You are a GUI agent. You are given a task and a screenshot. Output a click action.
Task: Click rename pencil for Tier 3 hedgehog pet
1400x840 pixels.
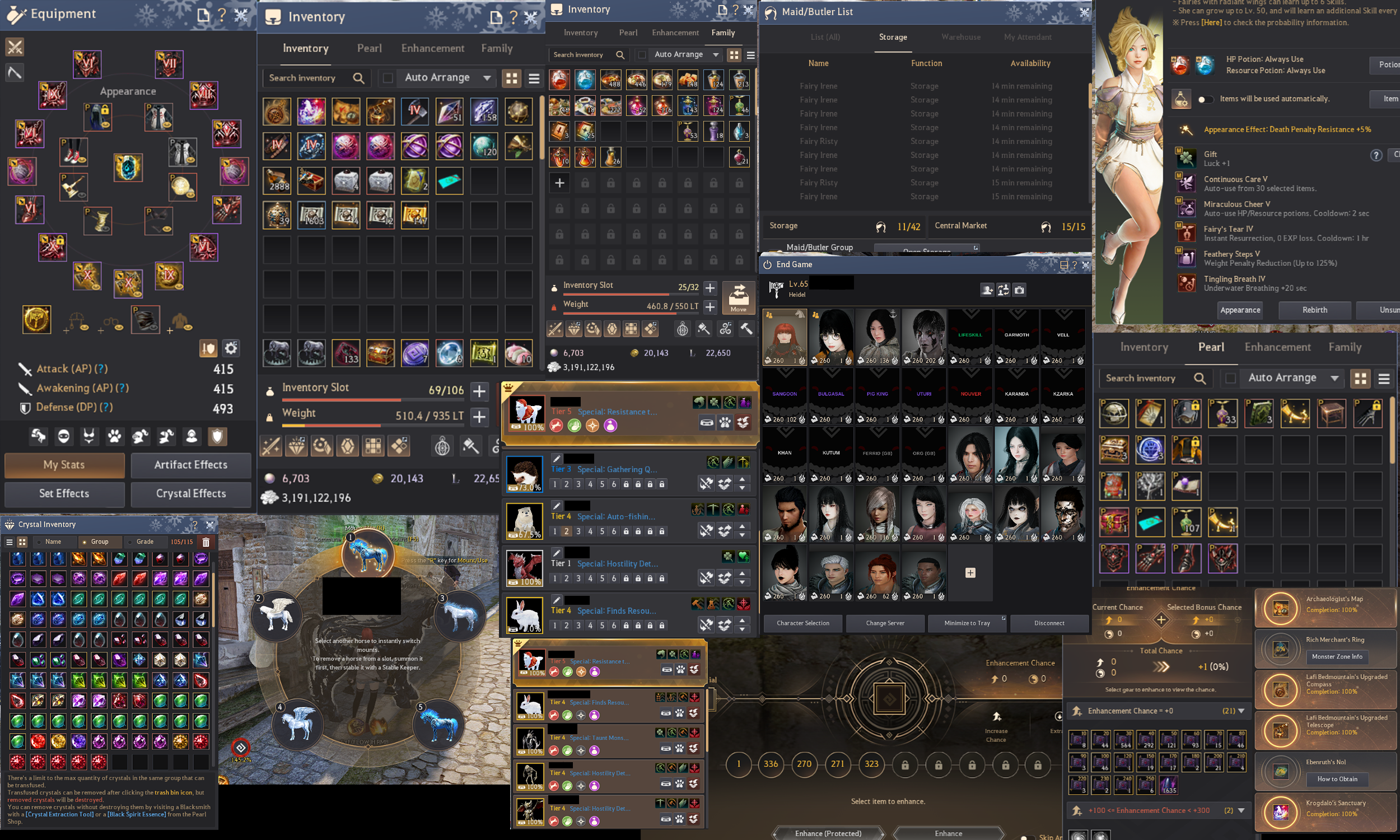[x=556, y=458]
